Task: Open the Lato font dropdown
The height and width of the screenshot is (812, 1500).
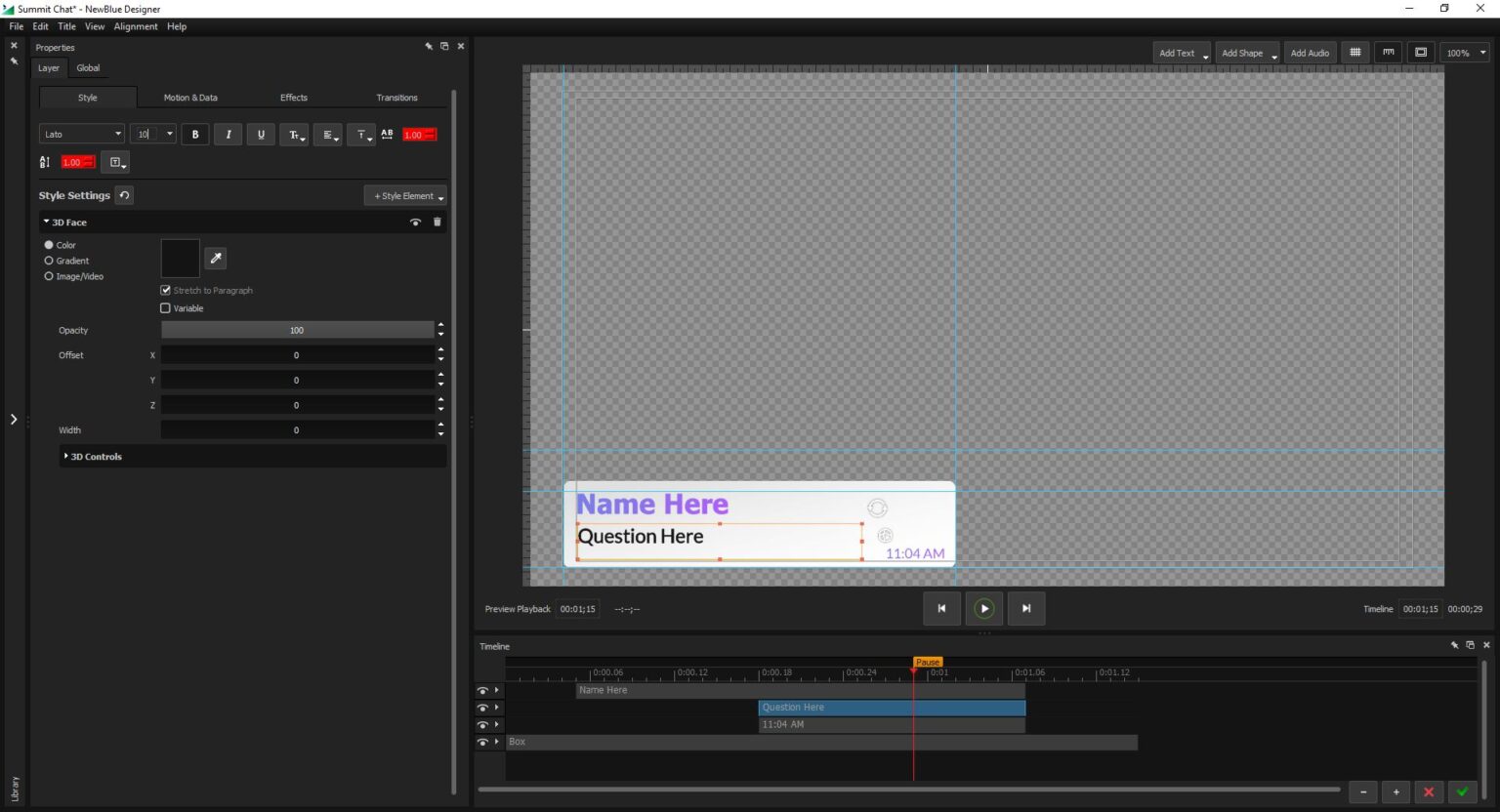Action: (82, 135)
